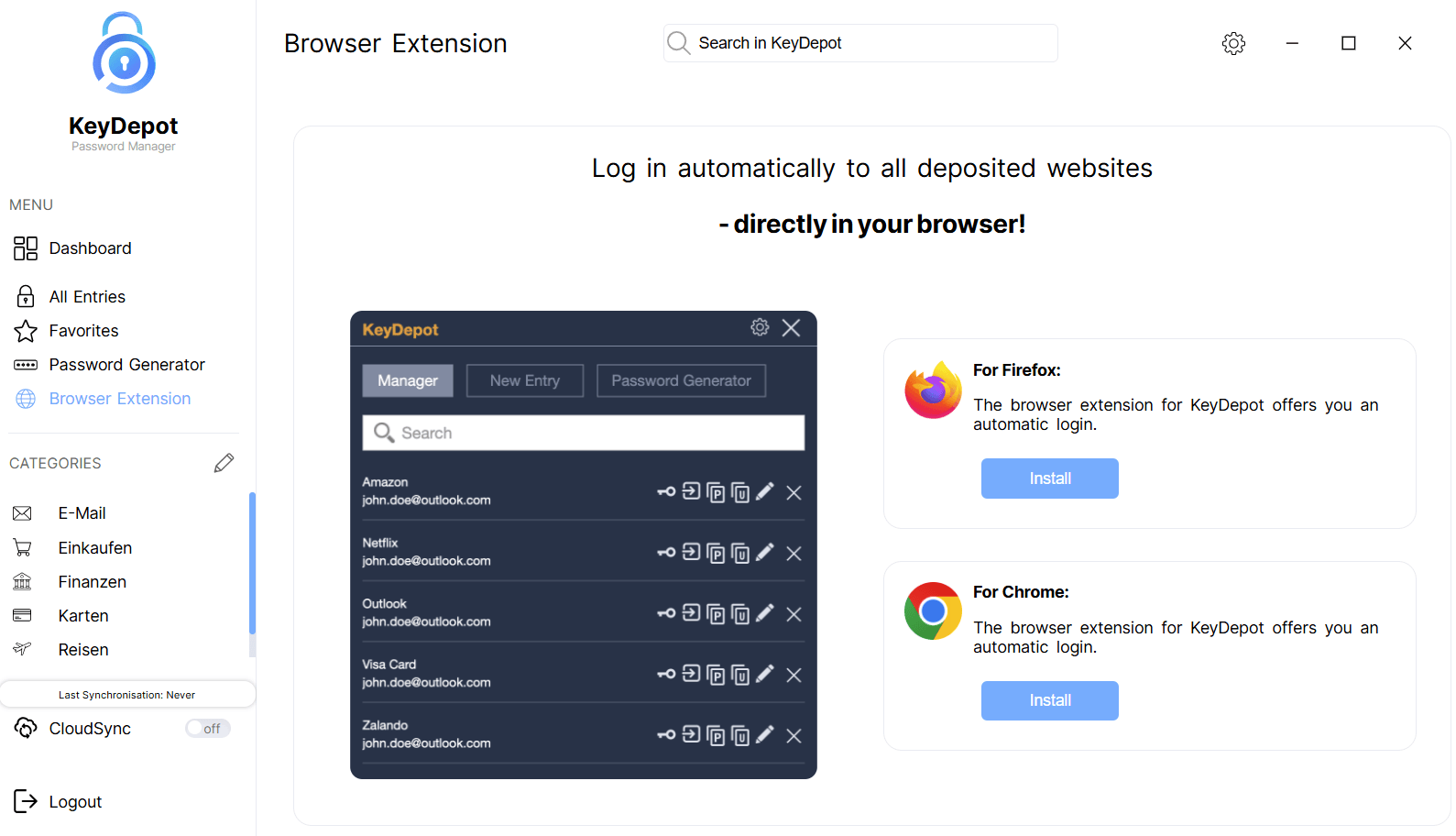Click the gear icon in the extension preview
1456x836 pixels.
[760, 327]
